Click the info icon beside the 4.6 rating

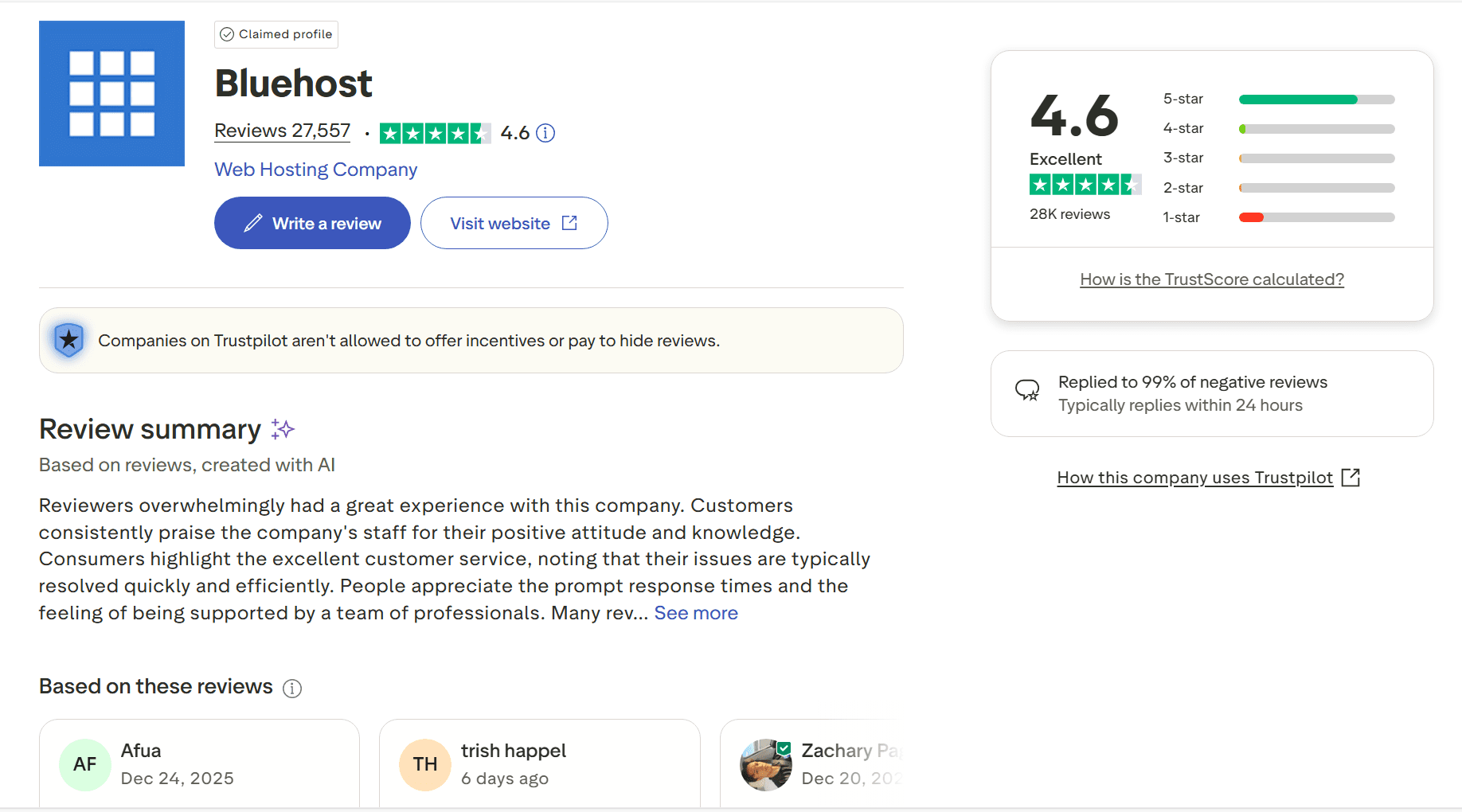[545, 133]
